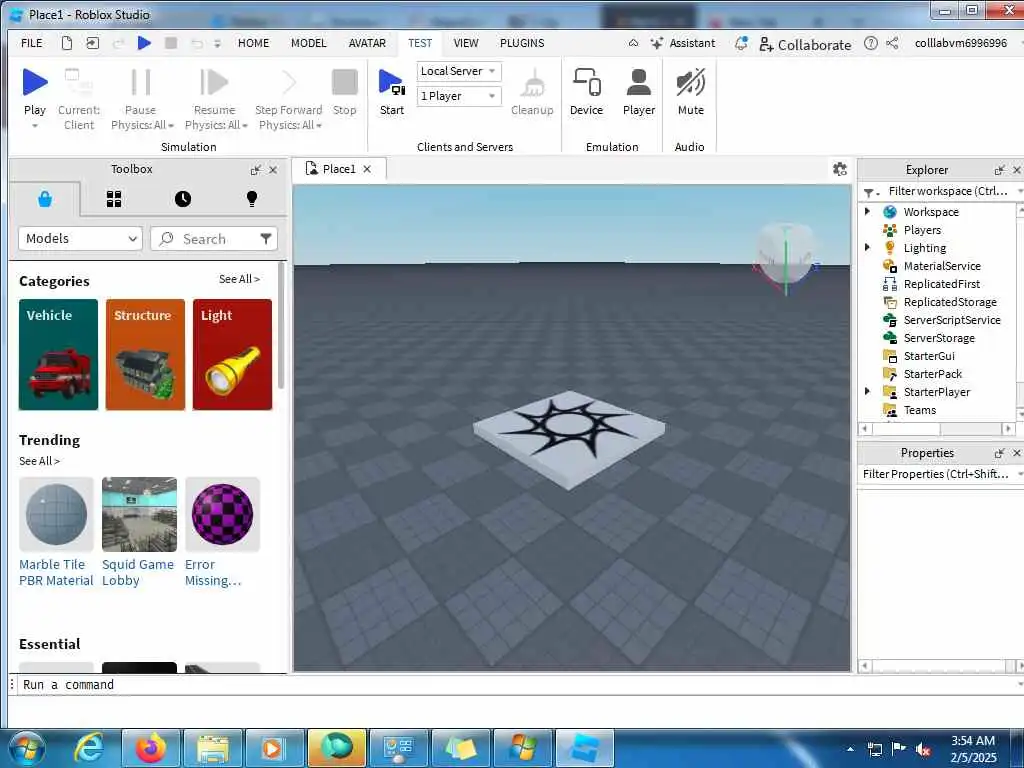The width and height of the screenshot is (1024, 768).
Task: Open the Models category dropdown
Action: click(80, 238)
